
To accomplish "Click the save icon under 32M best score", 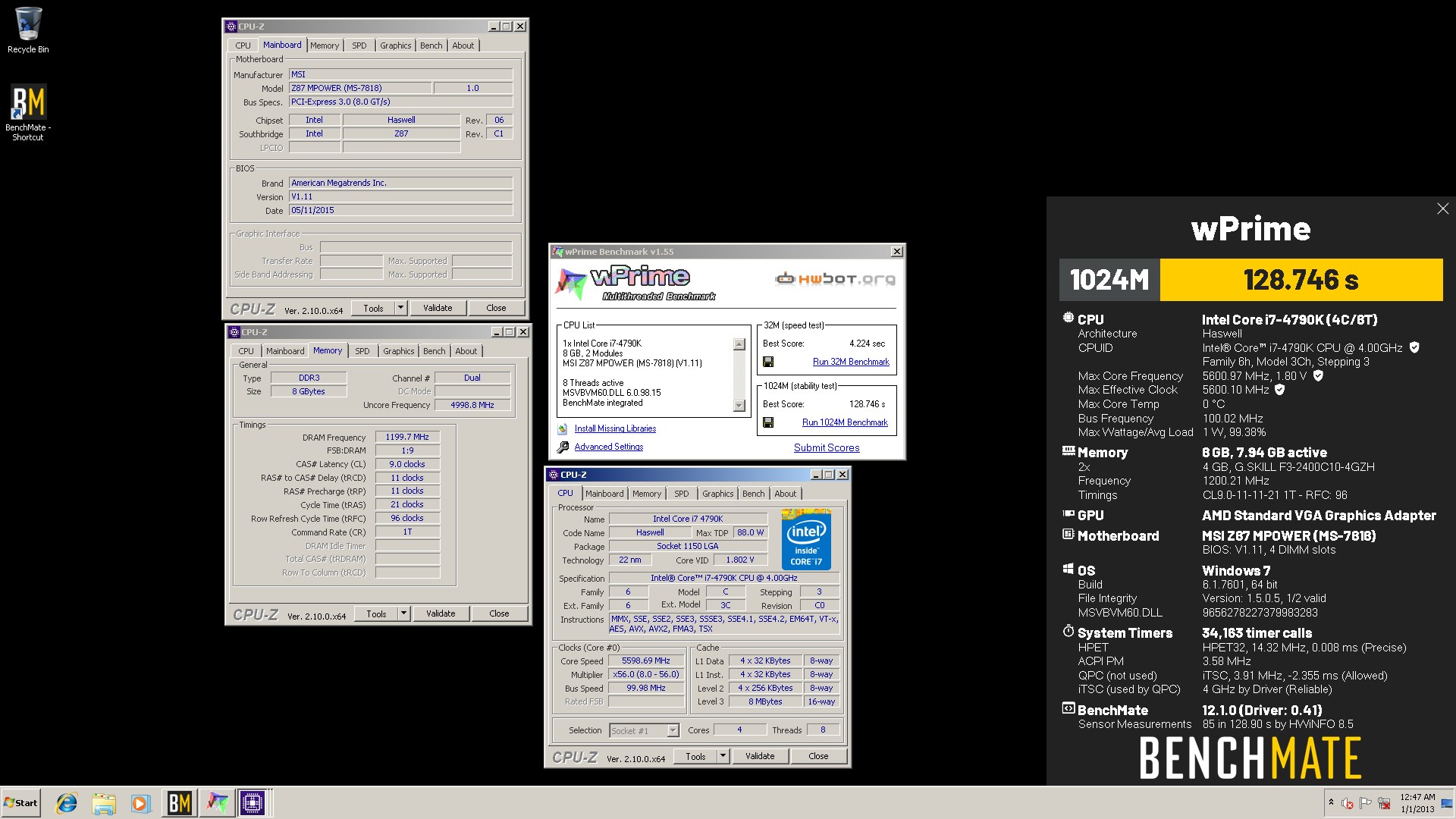I will pos(768,362).
